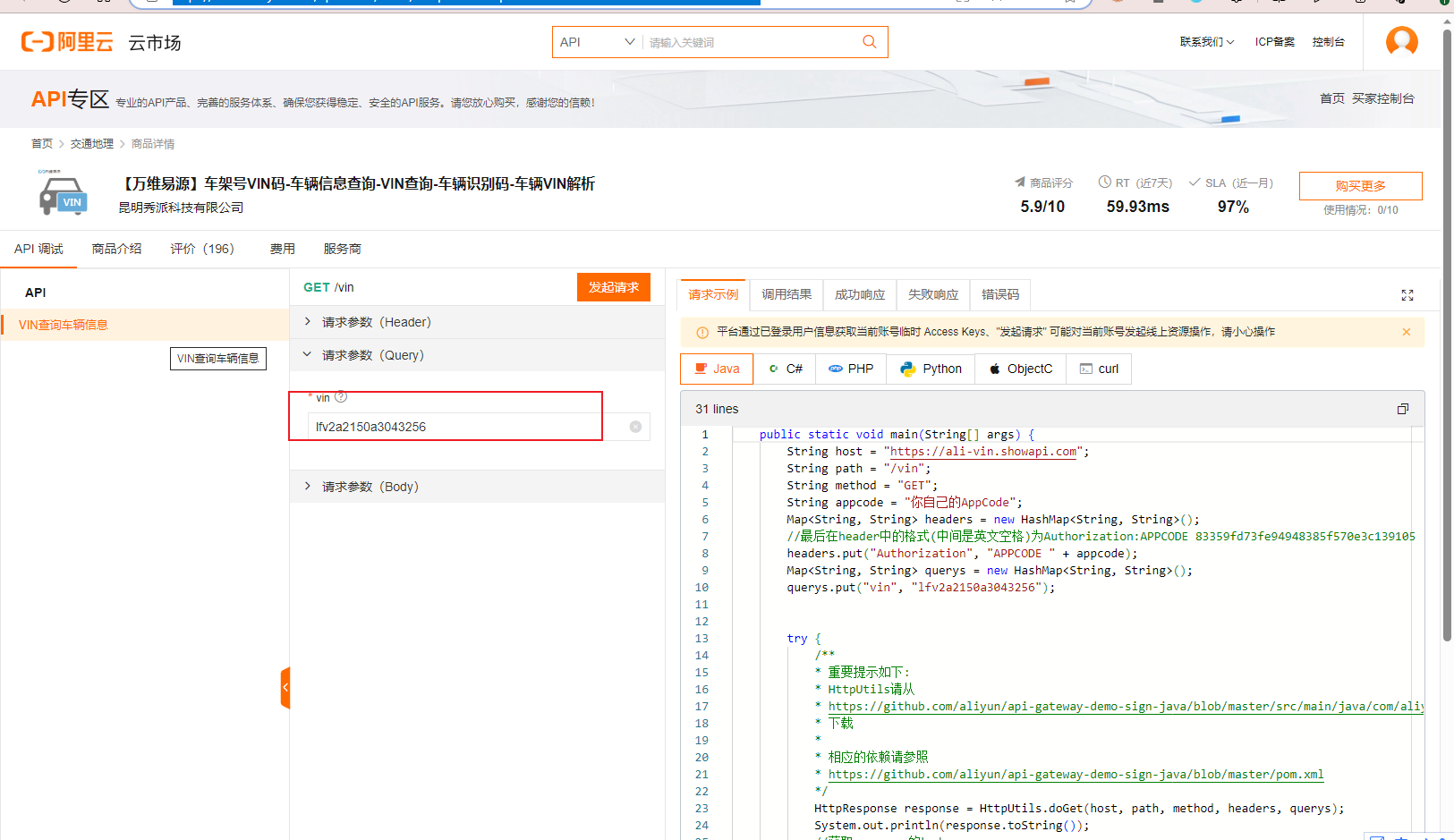Switch to the API 调试 tab
Screen dimensions: 1454x840
38,249
